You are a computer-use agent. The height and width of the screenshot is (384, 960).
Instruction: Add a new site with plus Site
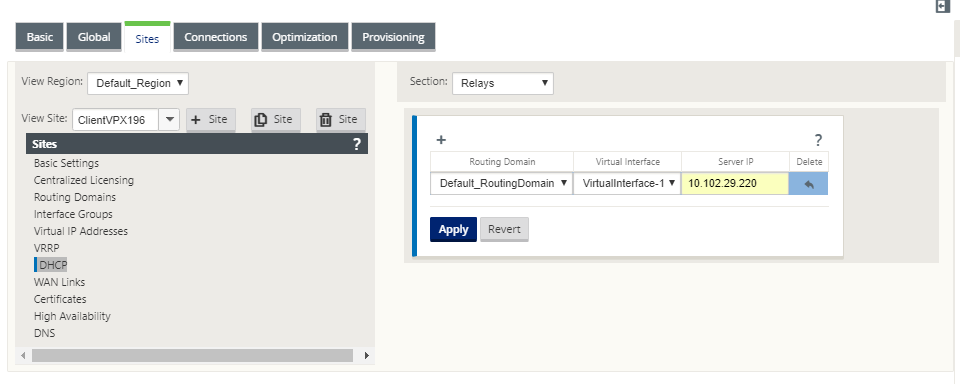click(x=211, y=119)
